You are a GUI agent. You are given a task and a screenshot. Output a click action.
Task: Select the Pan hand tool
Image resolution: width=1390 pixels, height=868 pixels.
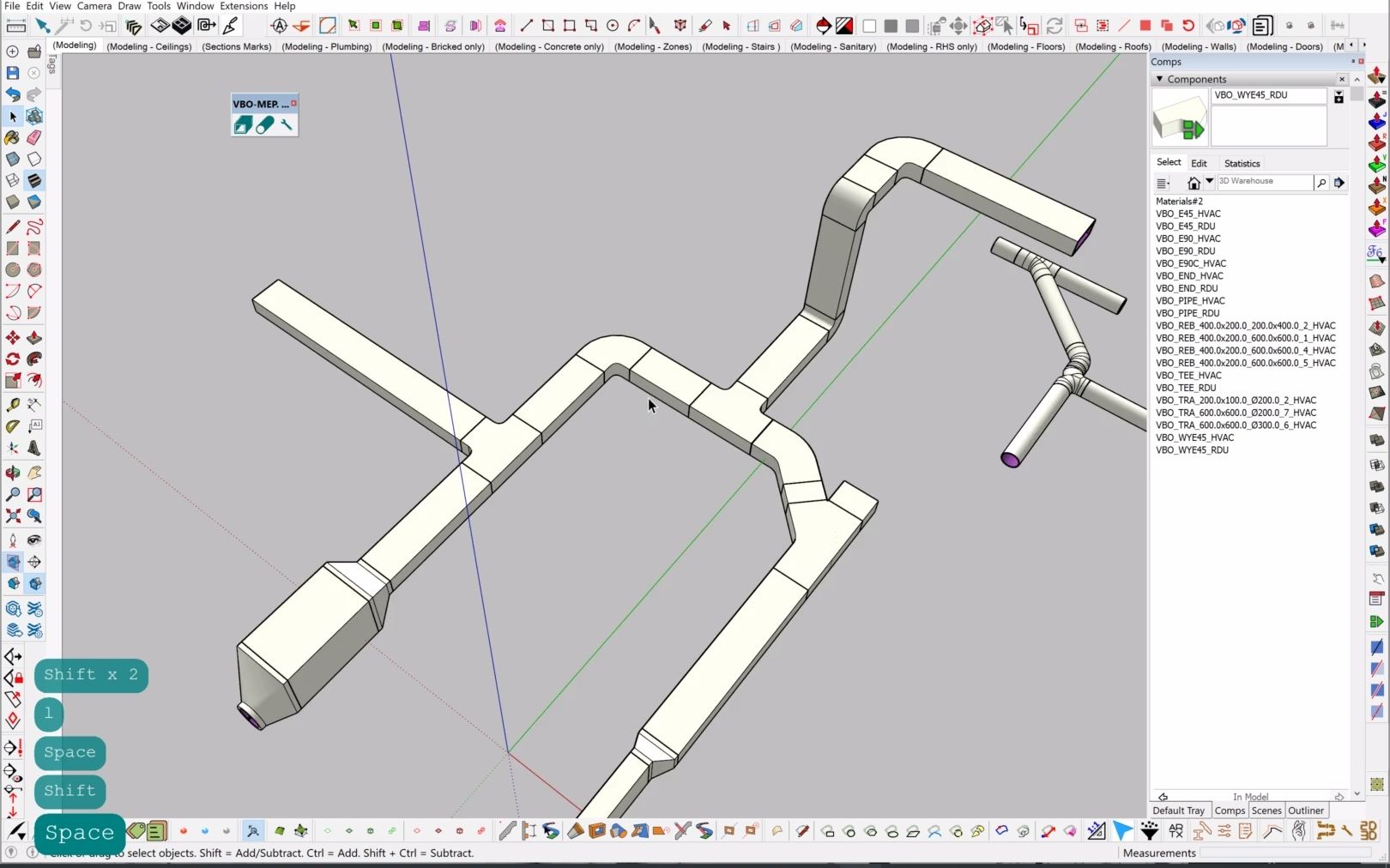click(34, 473)
